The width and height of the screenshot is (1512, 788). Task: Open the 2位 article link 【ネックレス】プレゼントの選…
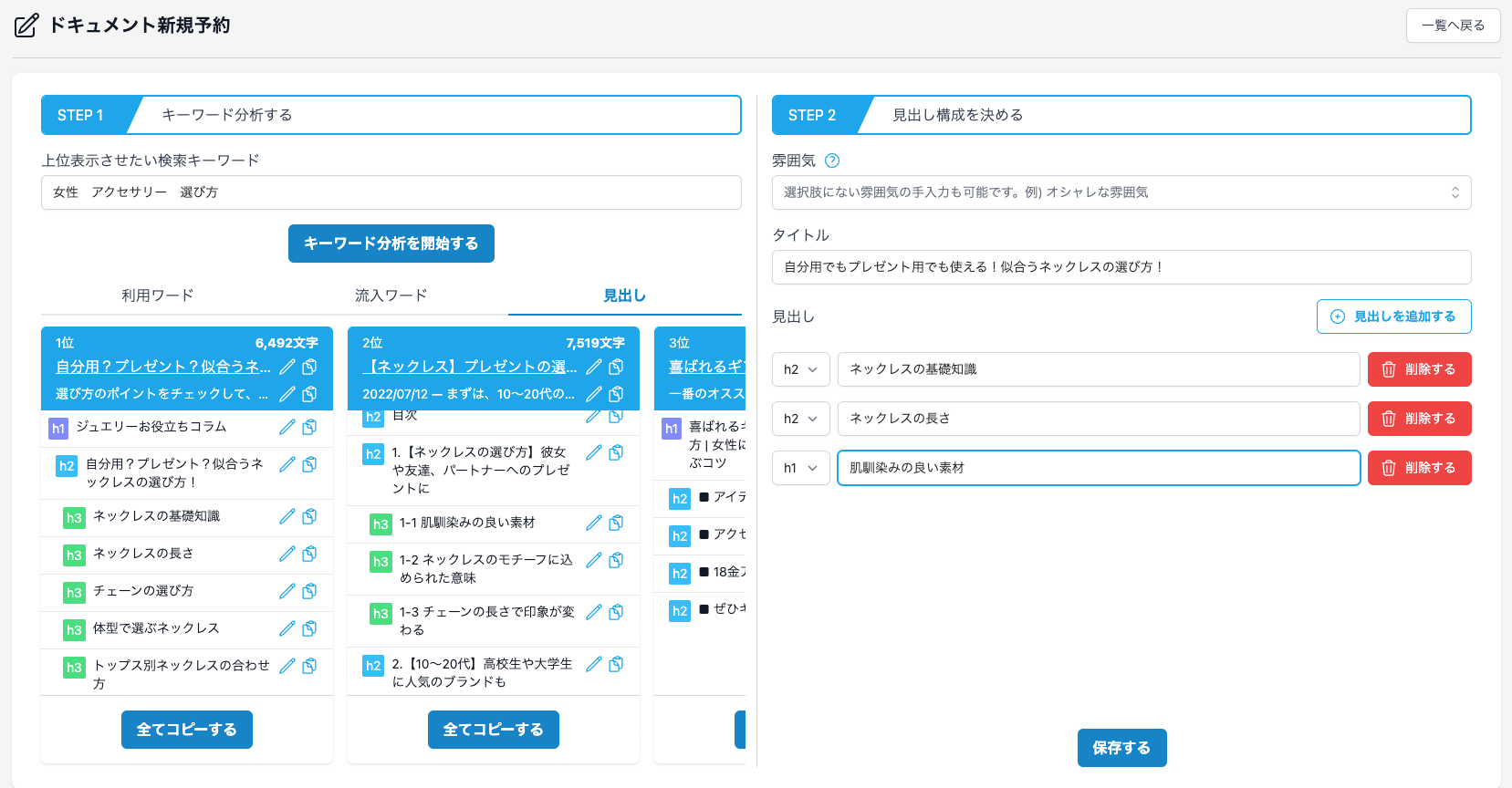[470, 367]
